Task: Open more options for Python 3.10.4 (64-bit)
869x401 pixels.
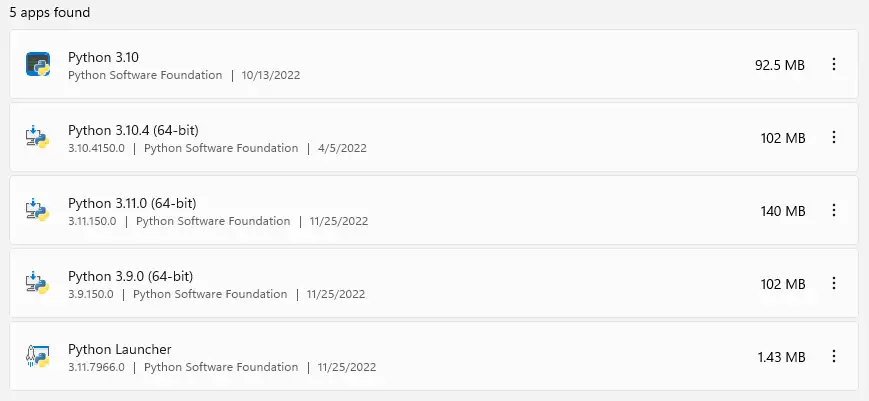Action: [x=834, y=137]
